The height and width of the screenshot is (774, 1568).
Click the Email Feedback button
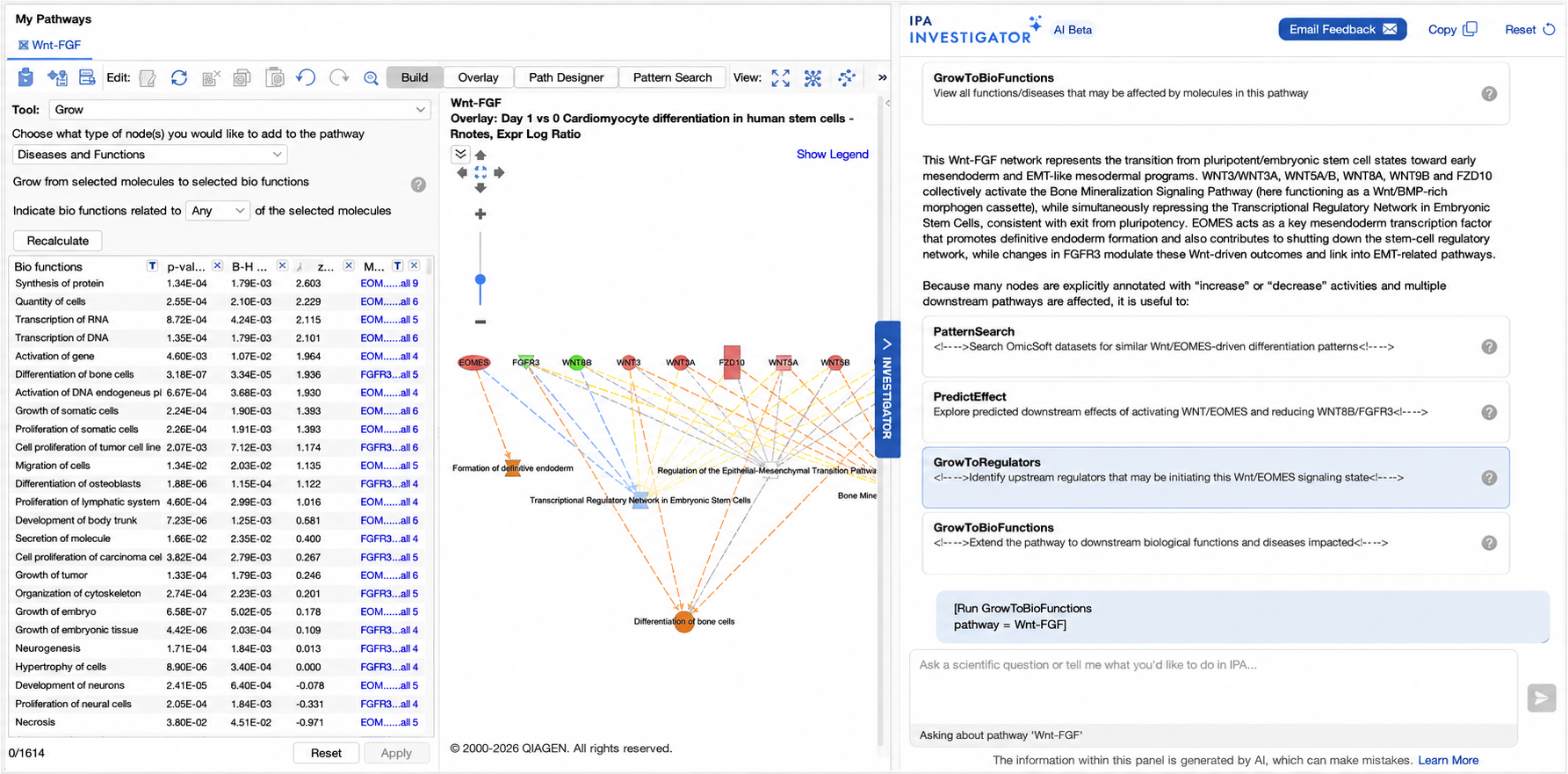coord(1342,29)
